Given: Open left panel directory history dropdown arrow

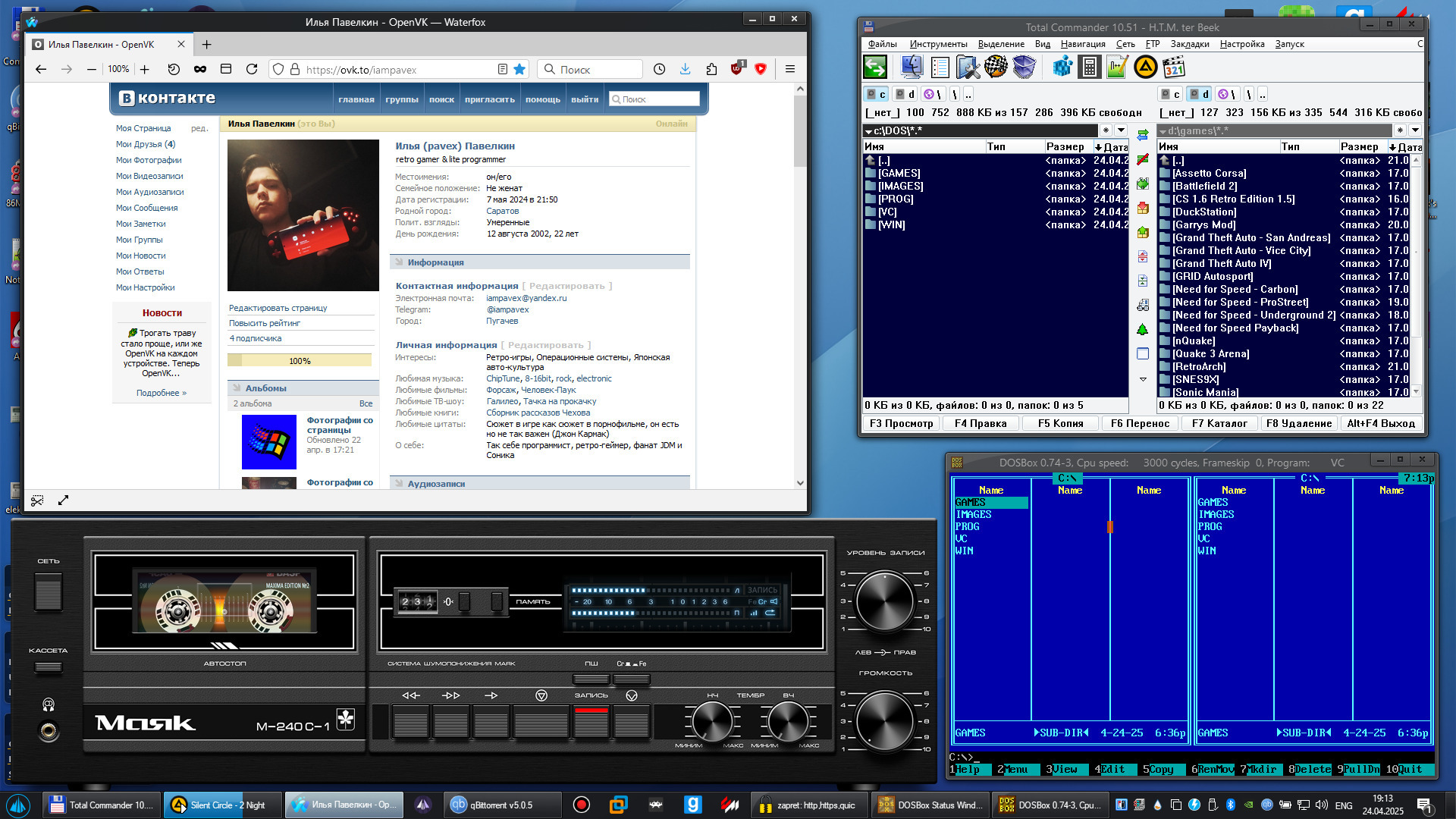Looking at the screenshot, I should [1121, 130].
